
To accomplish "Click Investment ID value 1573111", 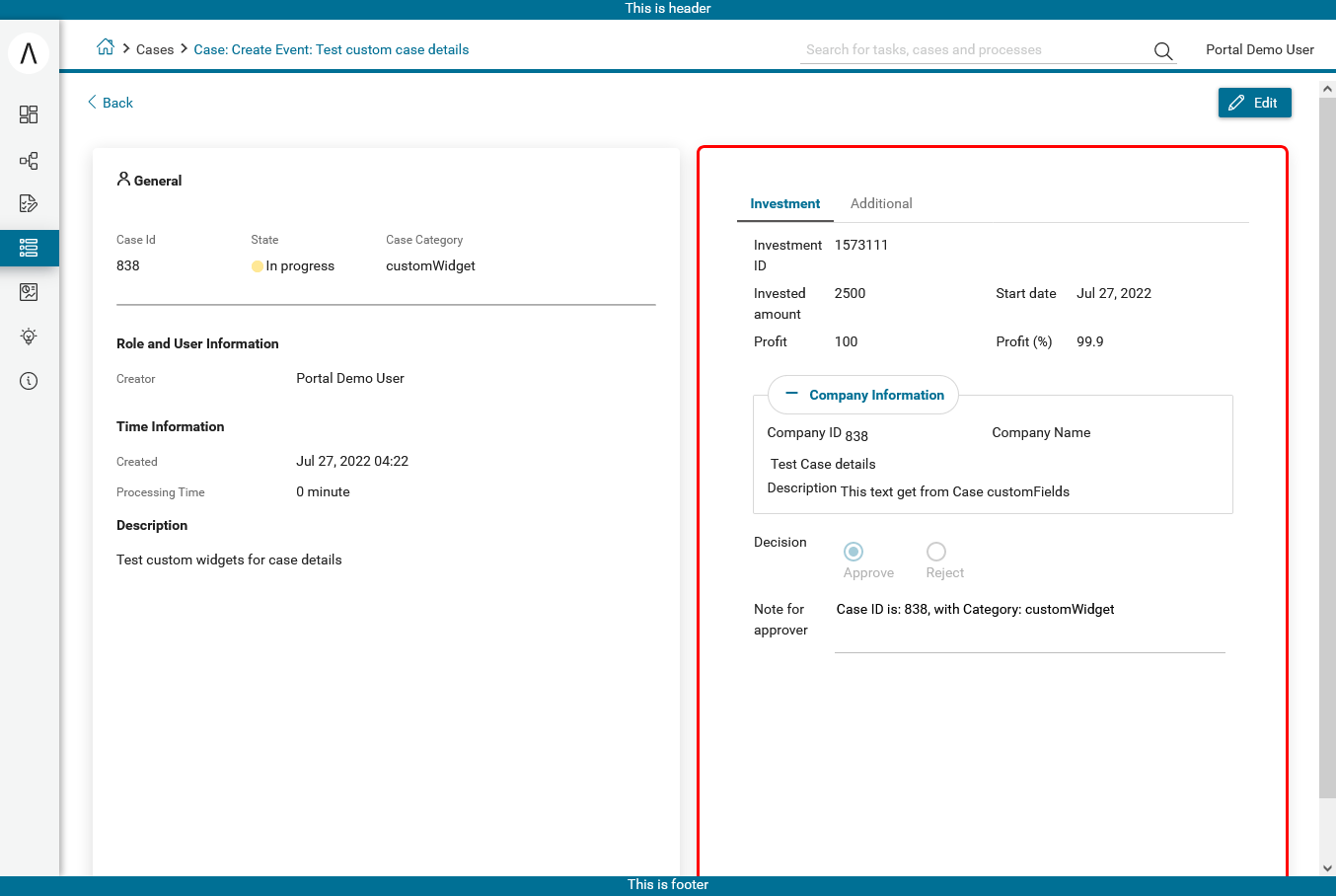I will 861,245.
